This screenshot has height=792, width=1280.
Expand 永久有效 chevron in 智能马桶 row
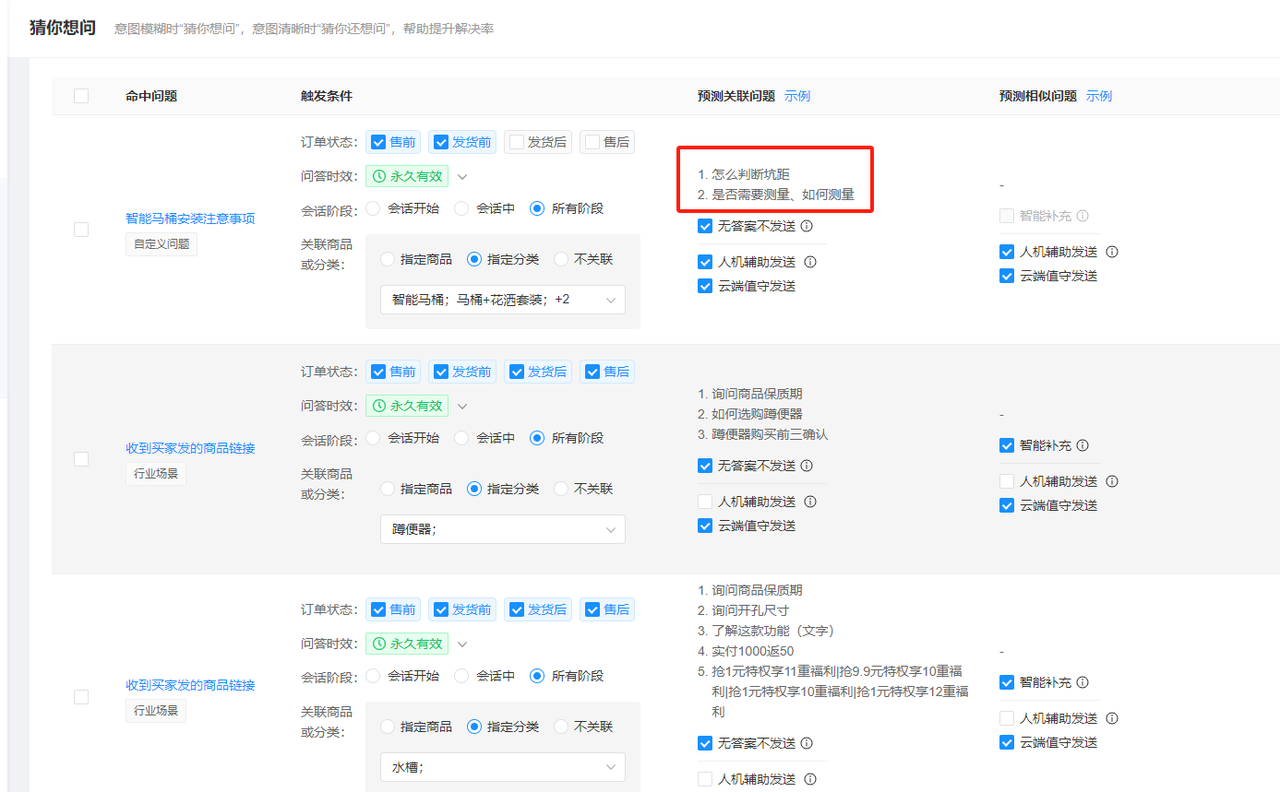click(x=462, y=177)
